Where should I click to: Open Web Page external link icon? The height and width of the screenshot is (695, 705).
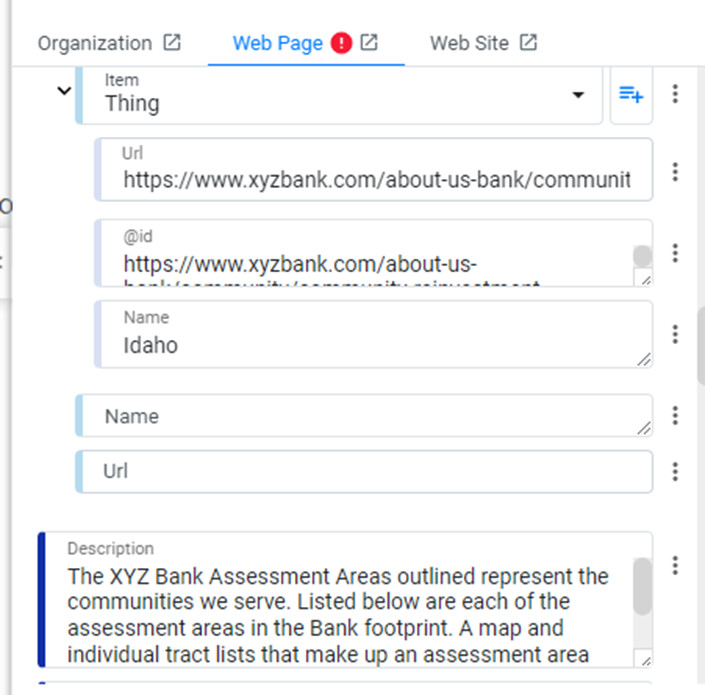pos(369,43)
